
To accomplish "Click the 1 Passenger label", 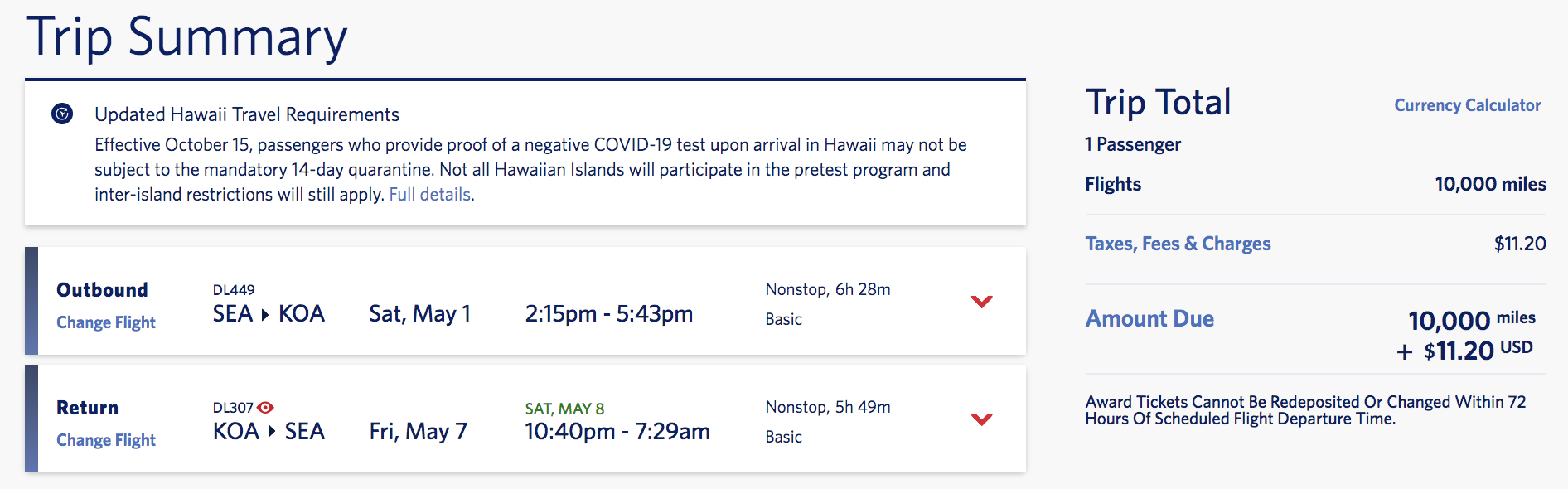I will click(x=1132, y=143).
